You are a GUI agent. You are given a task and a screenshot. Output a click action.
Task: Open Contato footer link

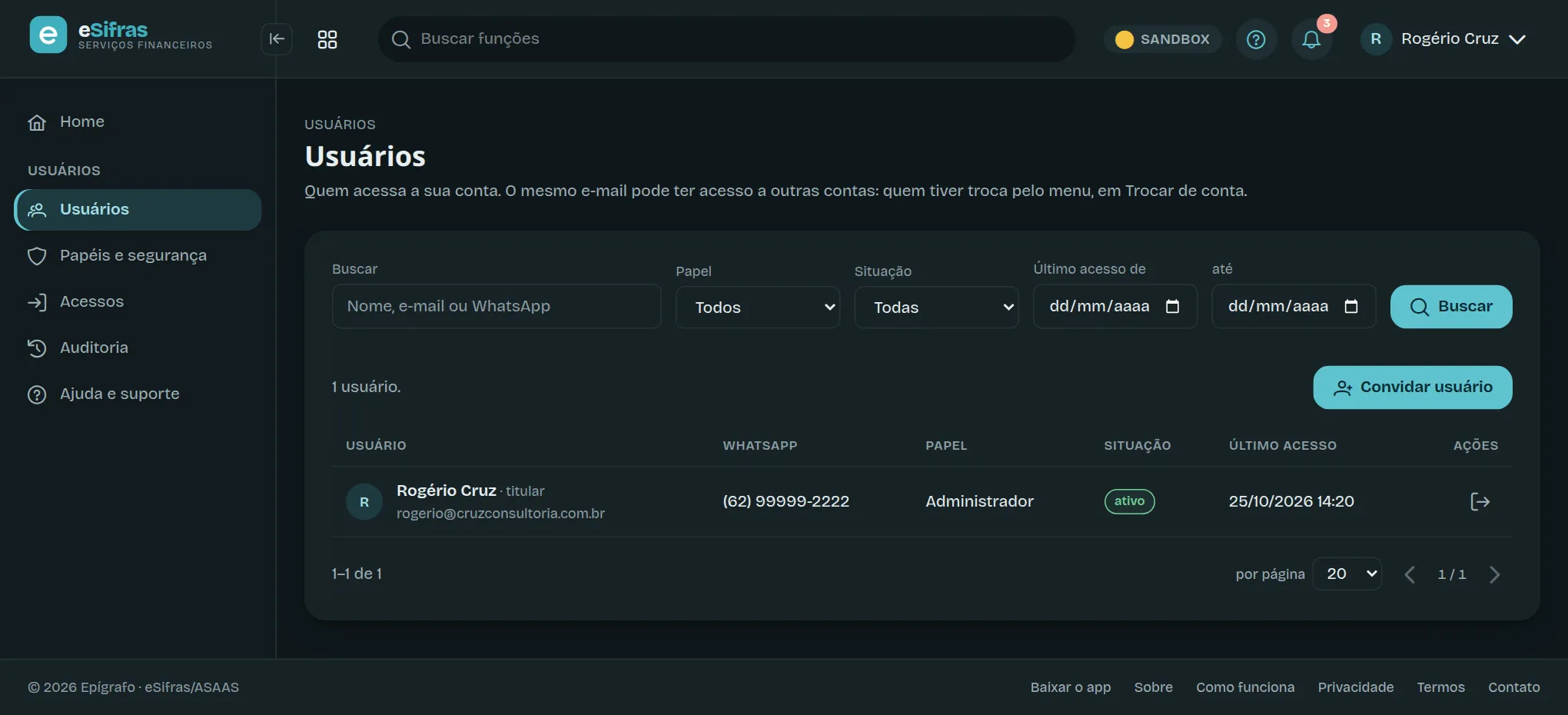pyautogui.click(x=1514, y=687)
